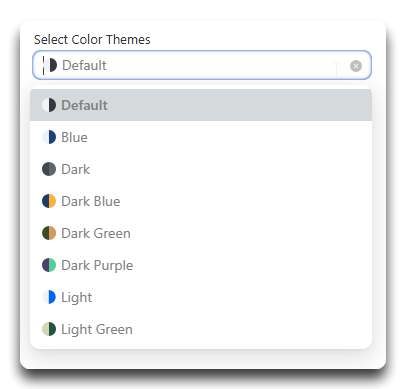The image size is (406, 389).
Task: Pick the Dark theme label
Action: point(76,169)
